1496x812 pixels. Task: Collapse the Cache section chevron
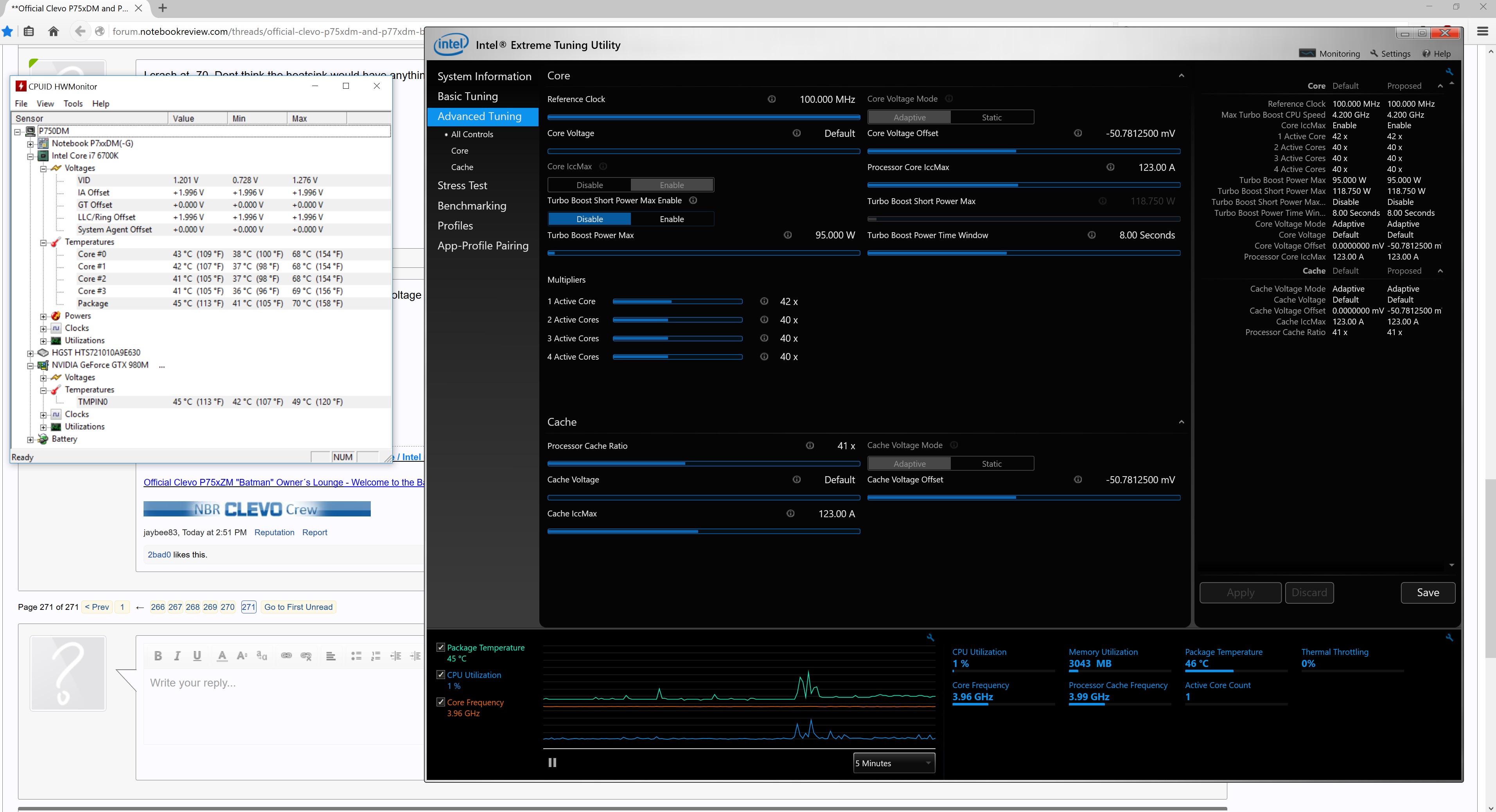tap(1181, 422)
